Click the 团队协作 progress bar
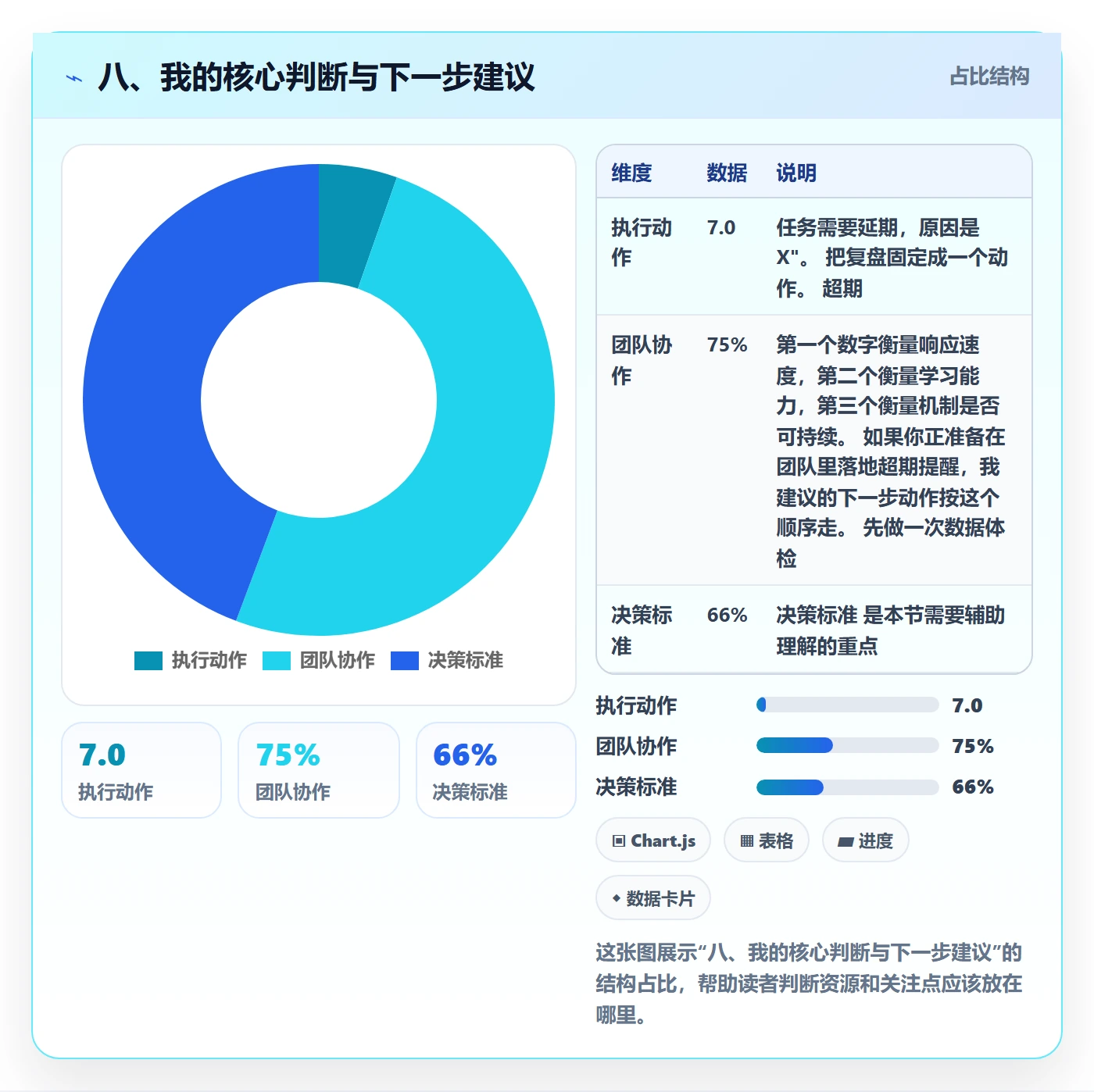 pyautogui.click(x=847, y=745)
